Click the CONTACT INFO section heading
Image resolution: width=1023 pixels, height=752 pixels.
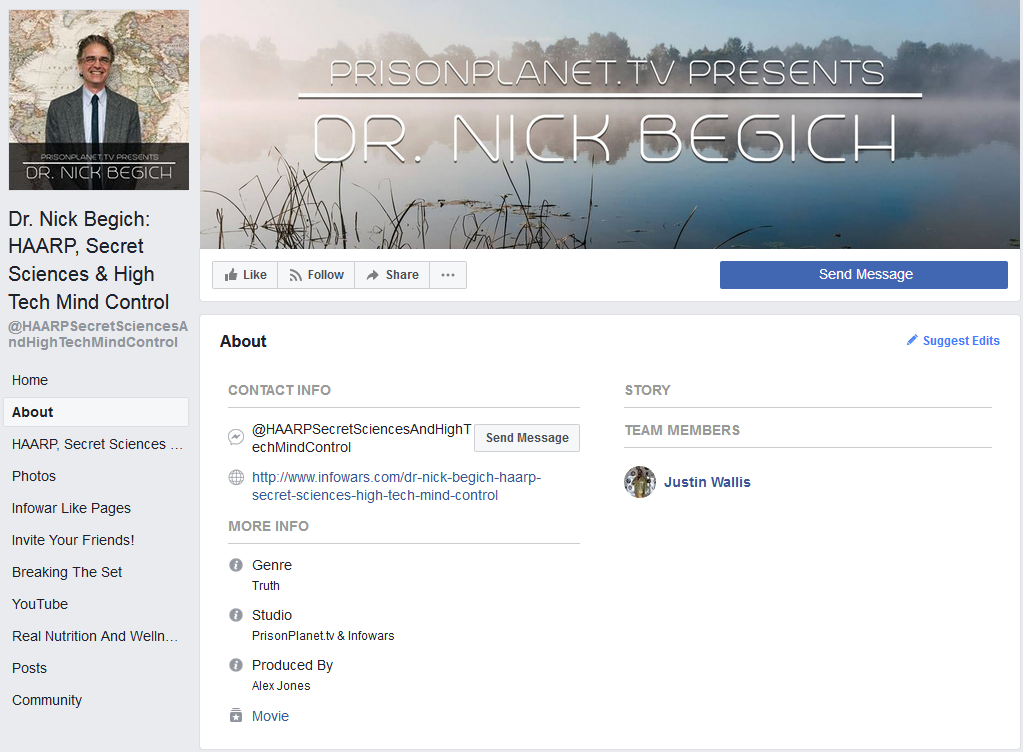coord(279,390)
